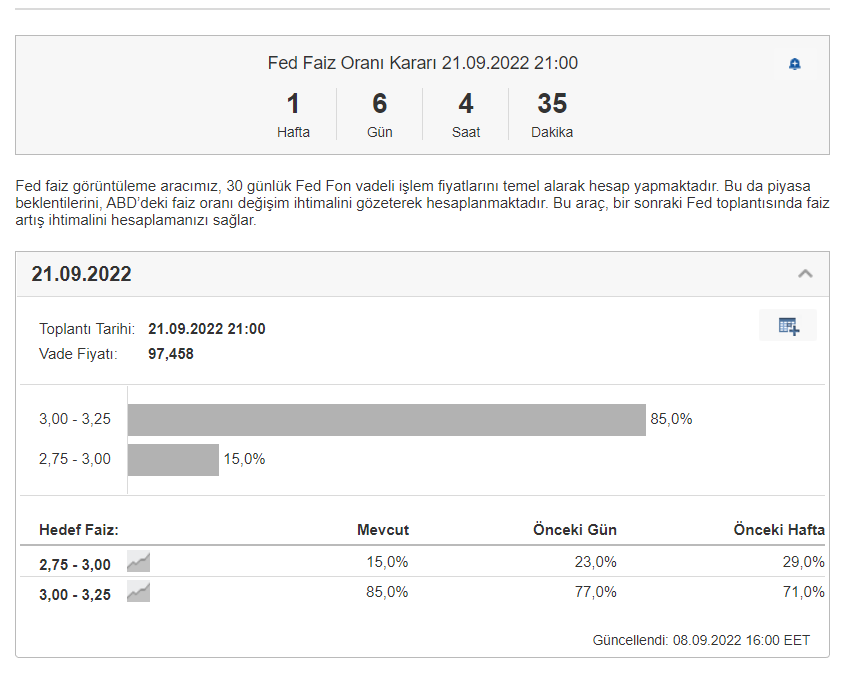Click the 15,0% probability bar
Image resolution: width=842 pixels, height=677 pixels.
pyautogui.click(x=173, y=460)
